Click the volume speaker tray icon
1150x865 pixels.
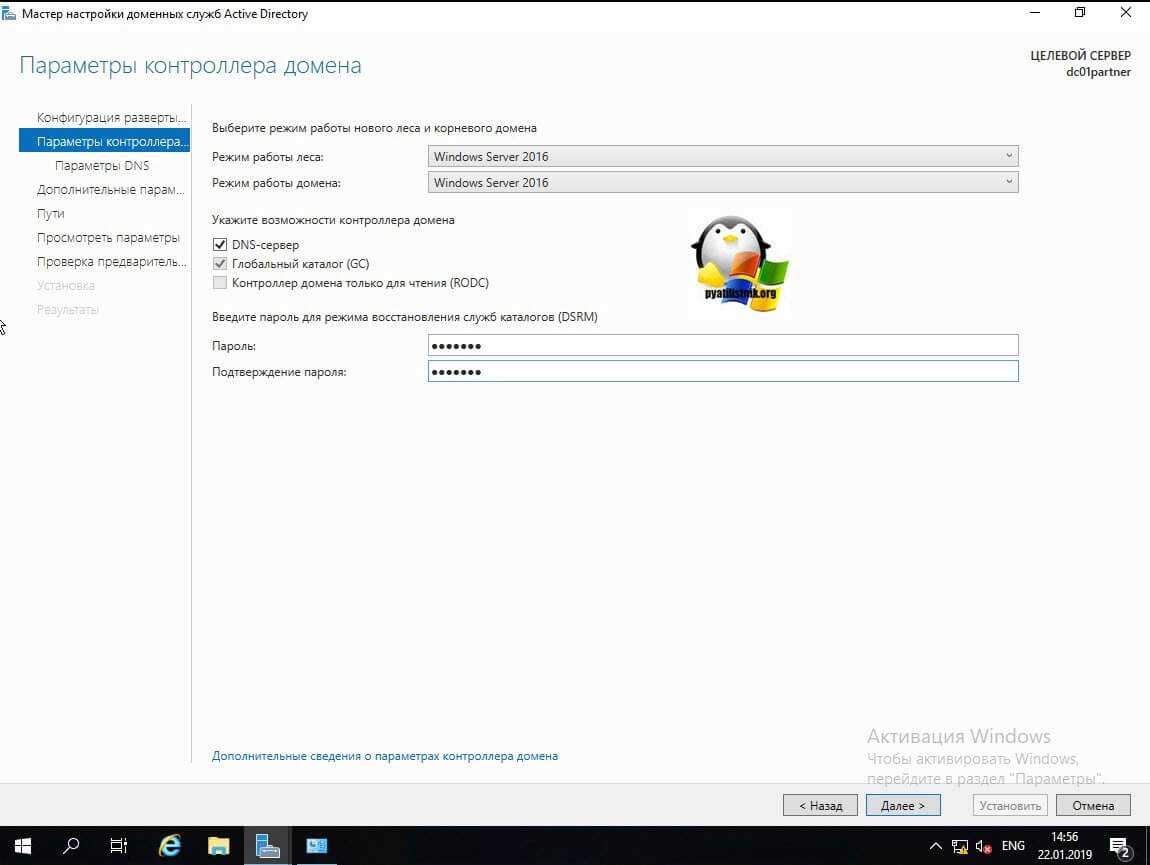coord(984,846)
